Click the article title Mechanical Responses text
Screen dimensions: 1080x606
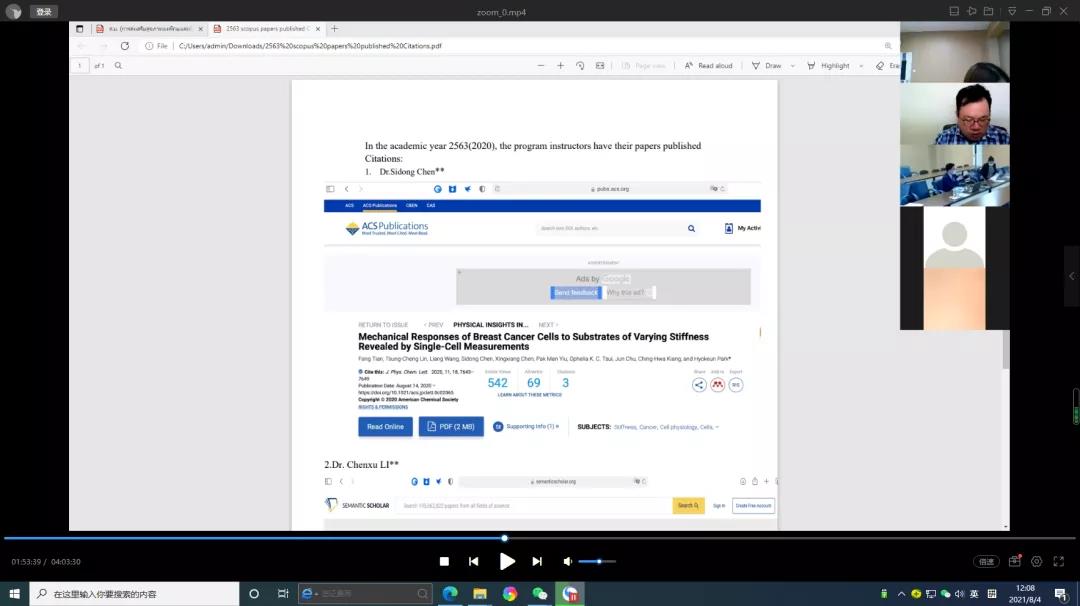pyautogui.click(x=533, y=342)
